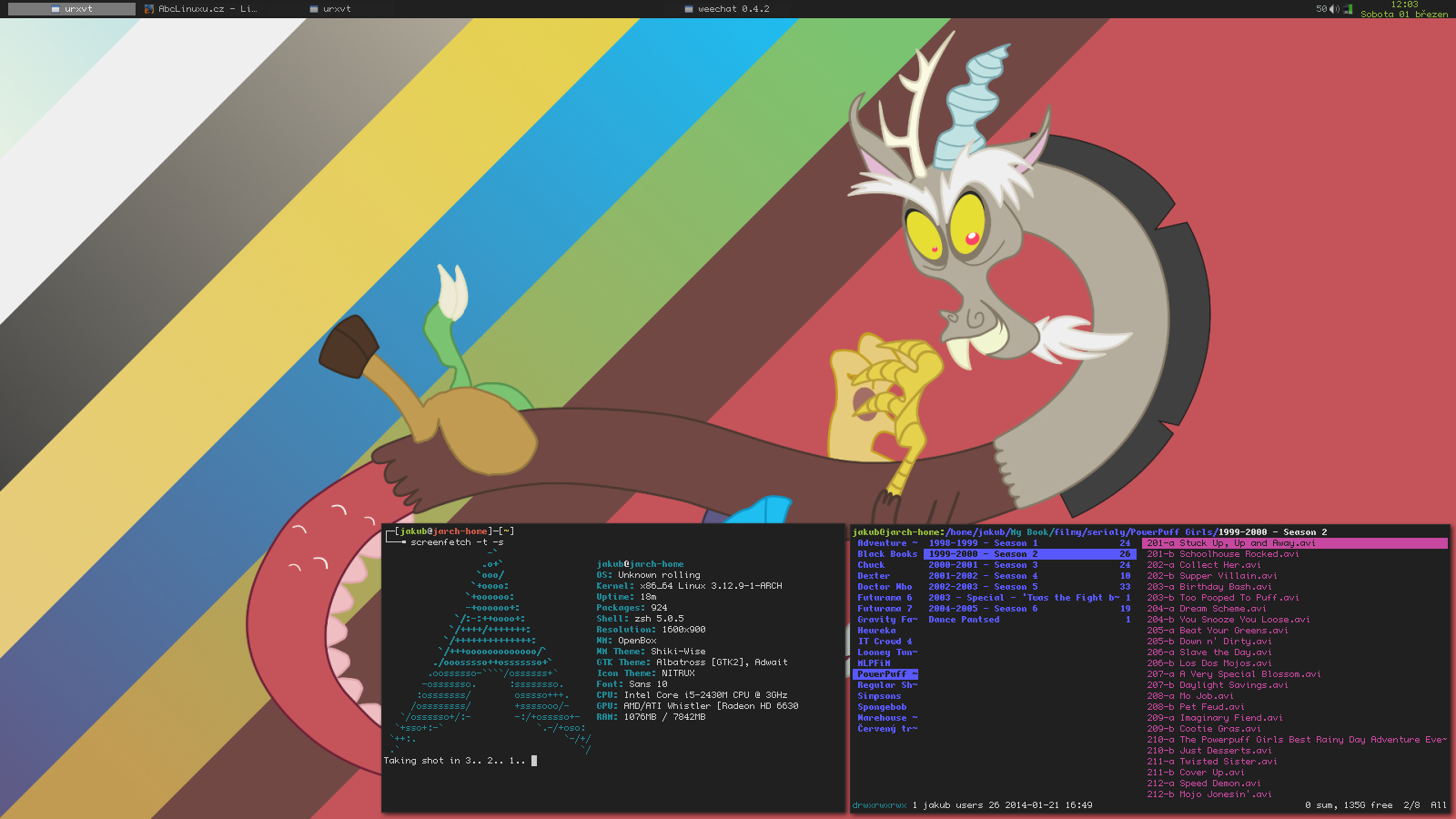Select 211-a Twisted Sister.avi

1211,762
